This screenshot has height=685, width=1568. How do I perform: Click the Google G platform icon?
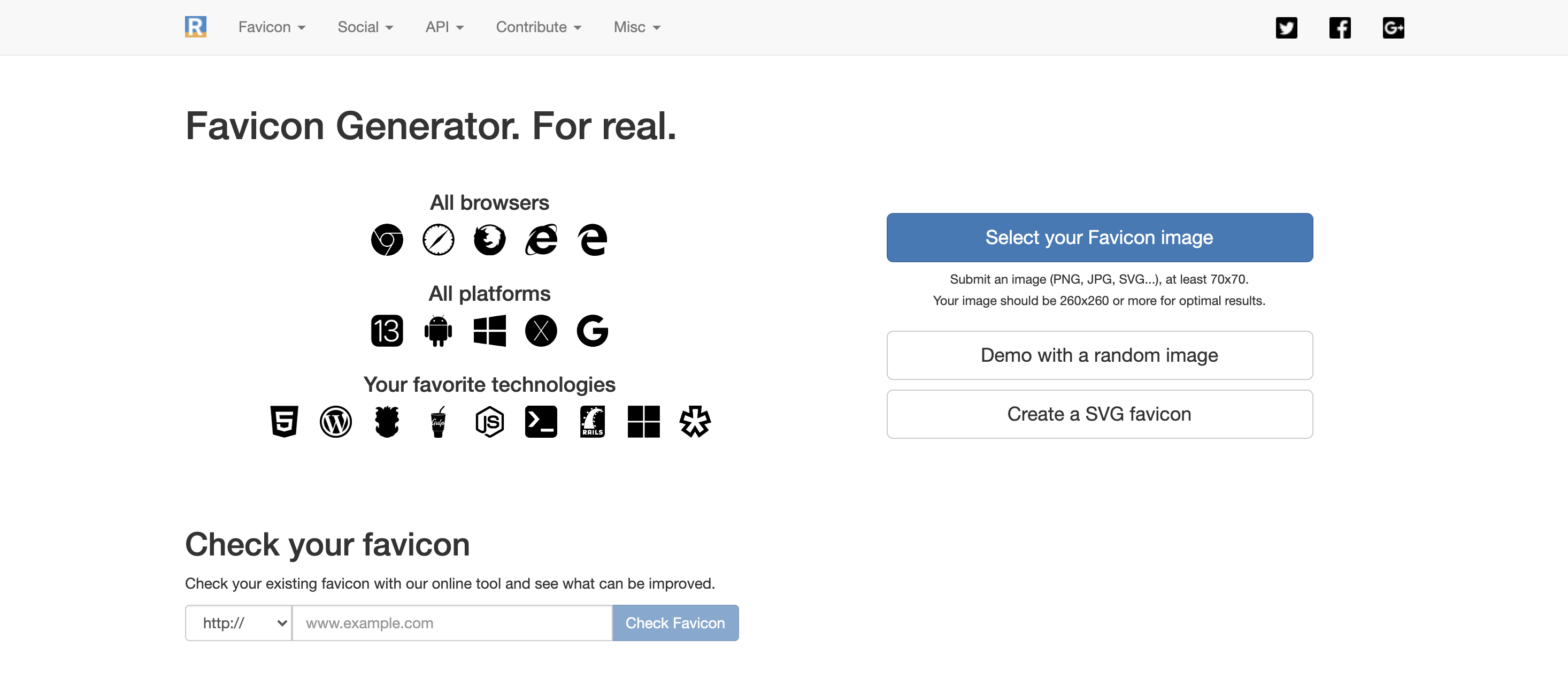[592, 331]
